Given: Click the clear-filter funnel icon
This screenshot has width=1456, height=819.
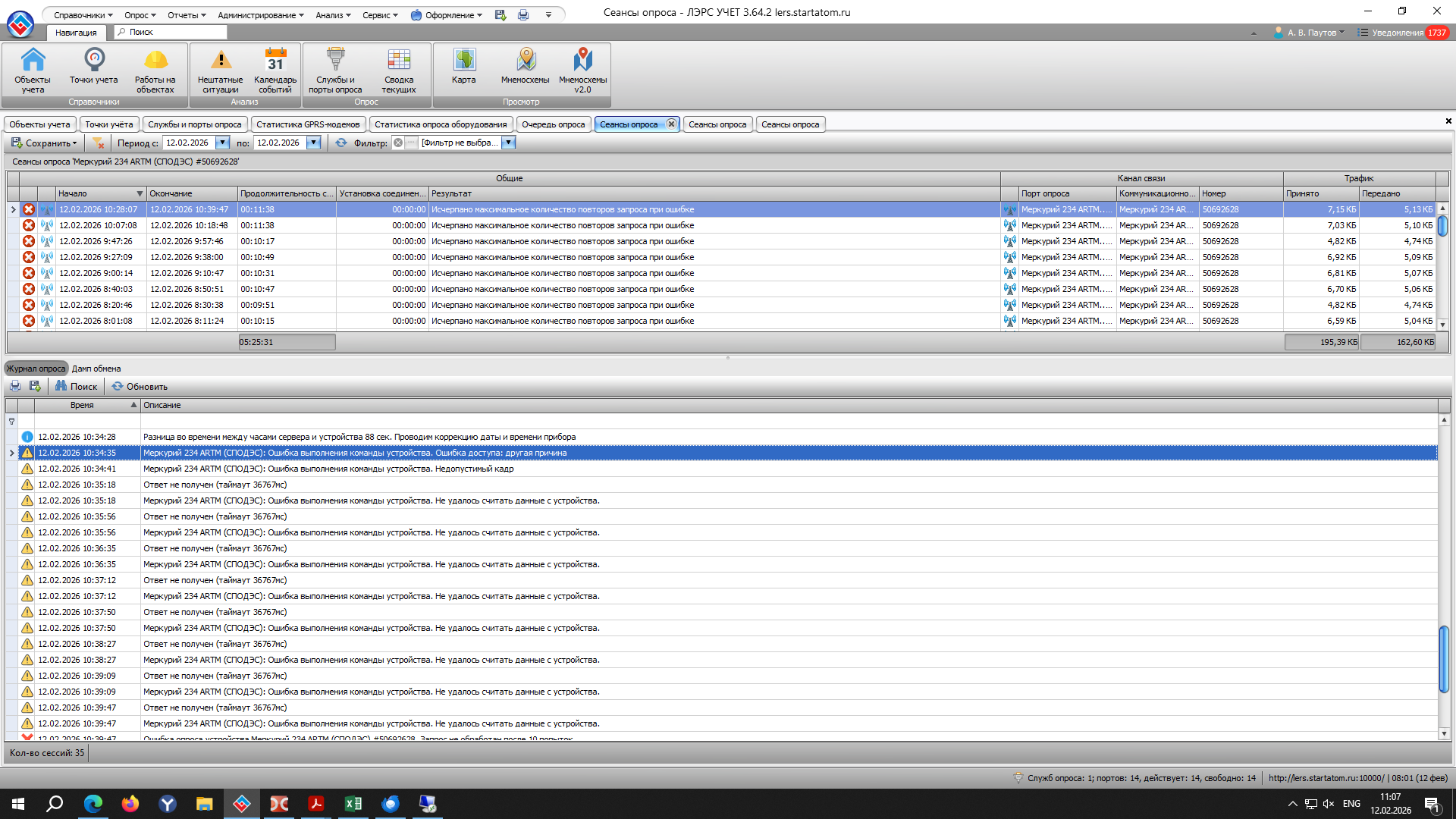Looking at the screenshot, I should coord(98,143).
